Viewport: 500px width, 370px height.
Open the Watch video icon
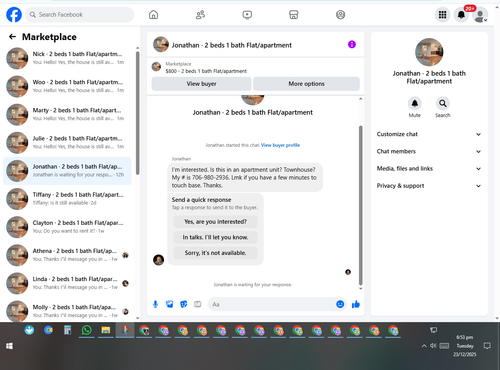(x=247, y=15)
